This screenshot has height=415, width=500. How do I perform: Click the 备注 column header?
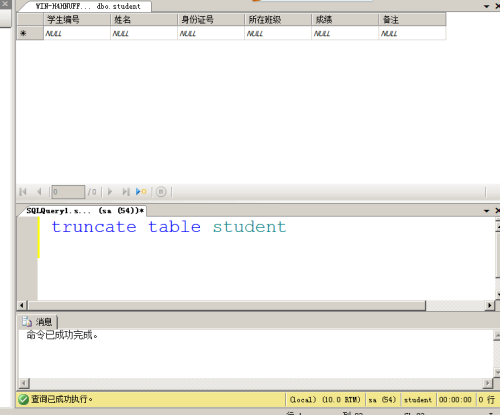(x=412, y=20)
